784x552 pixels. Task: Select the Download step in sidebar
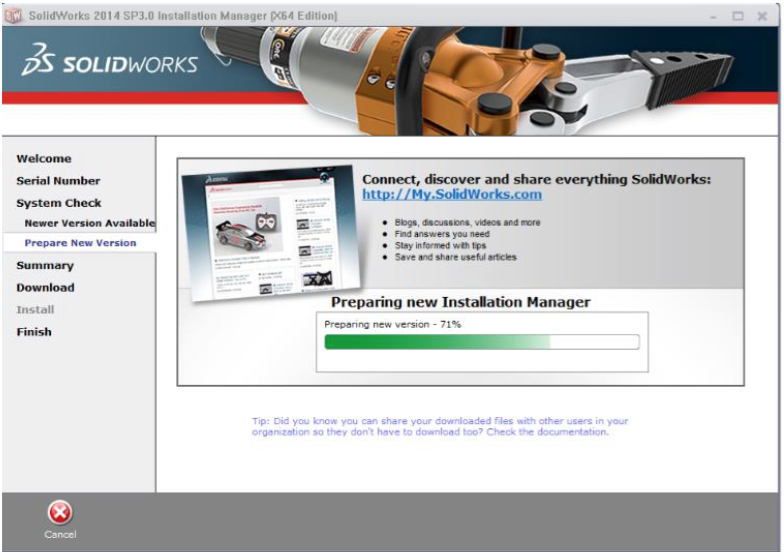[45, 288]
